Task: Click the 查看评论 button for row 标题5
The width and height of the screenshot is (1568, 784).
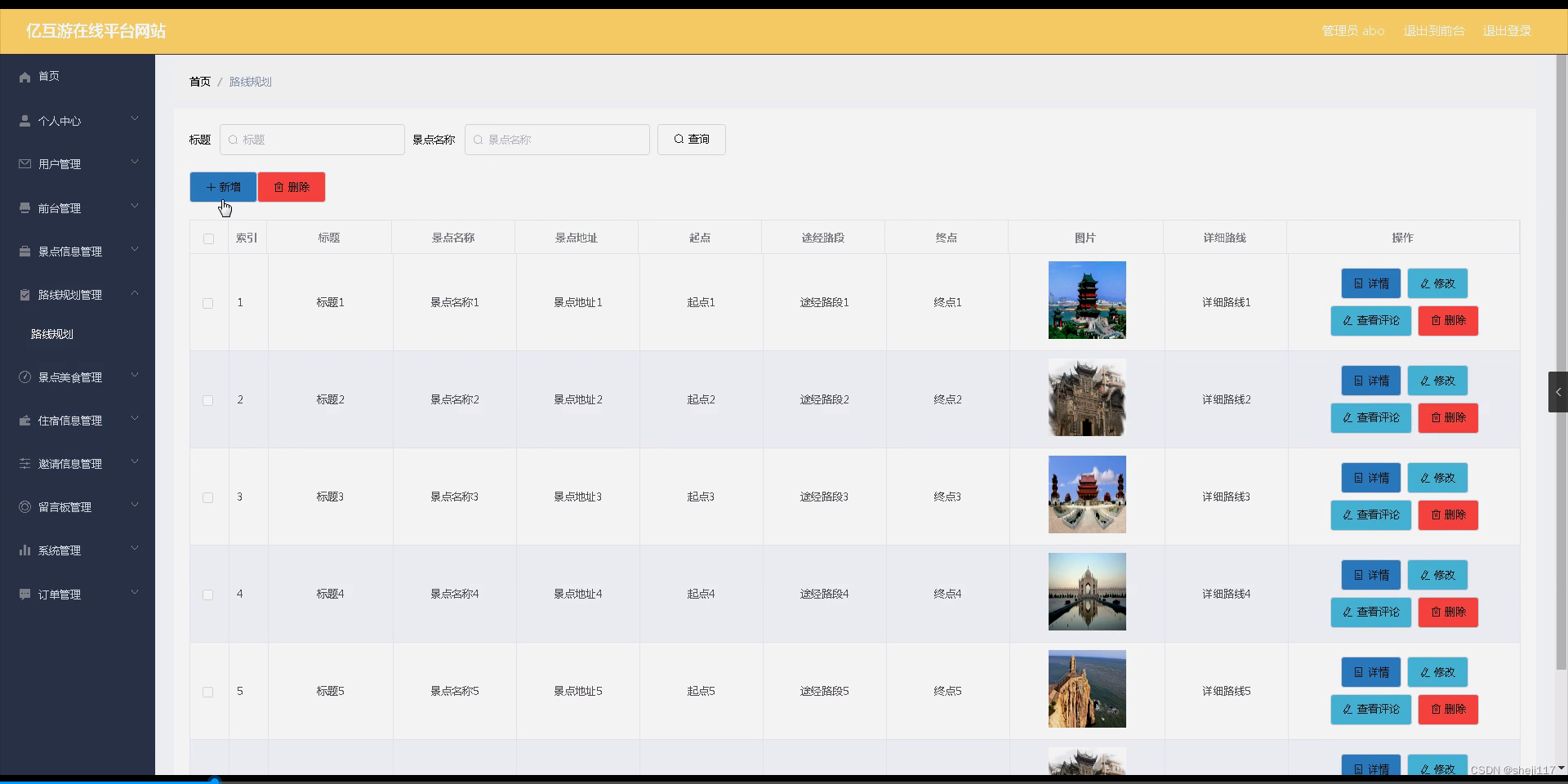Action: click(x=1371, y=710)
